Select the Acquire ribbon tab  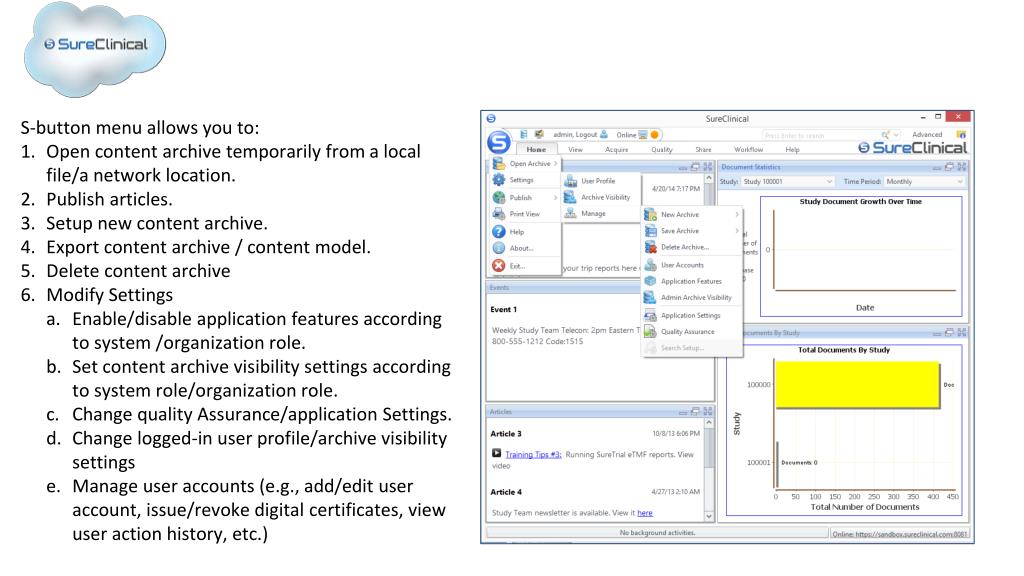pos(616,150)
